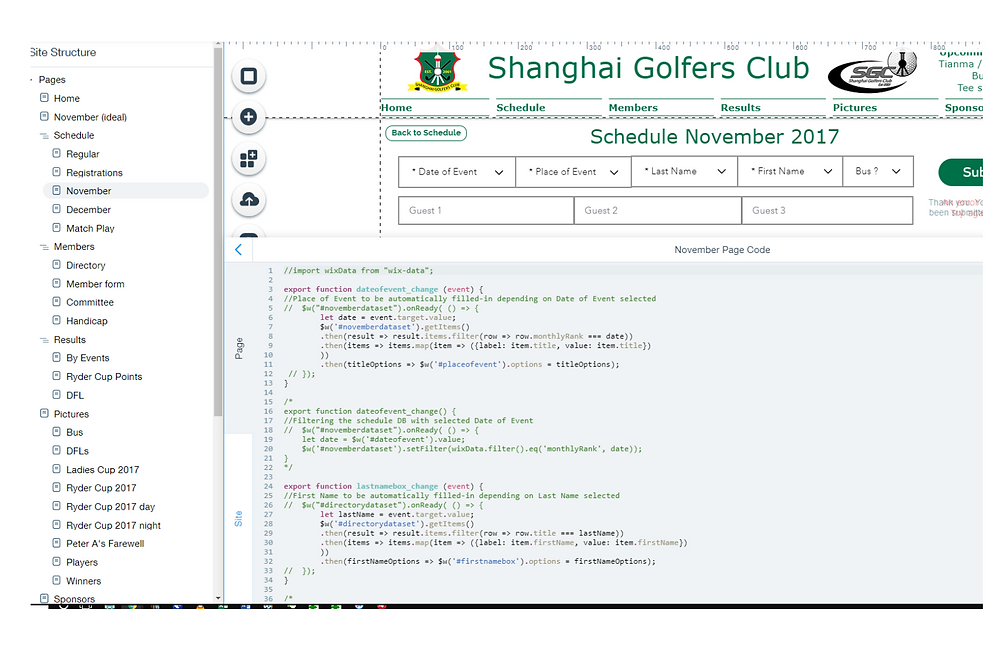Click the lastnamebox_change function line
The image size is (1000, 647).
point(383,486)
